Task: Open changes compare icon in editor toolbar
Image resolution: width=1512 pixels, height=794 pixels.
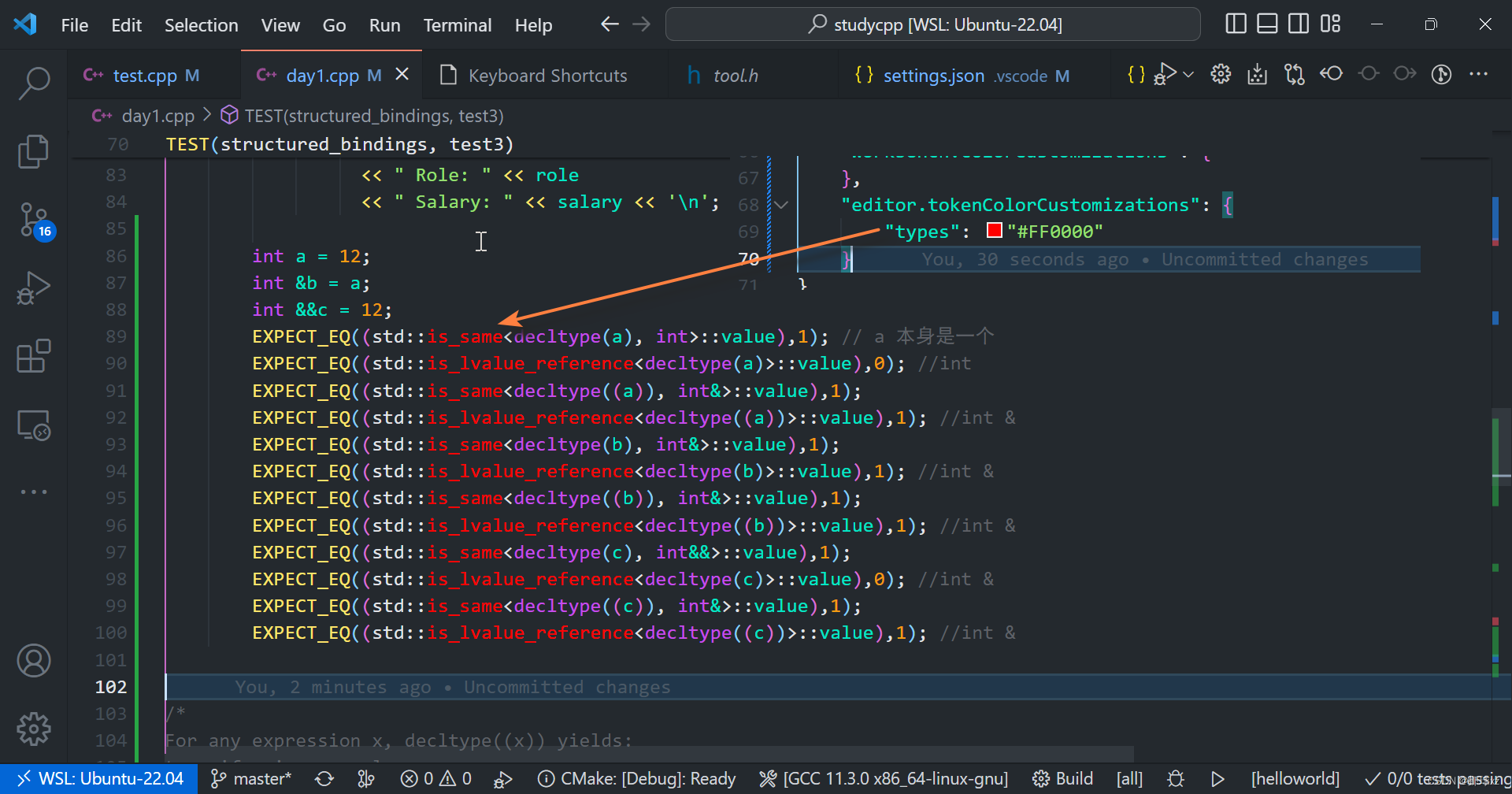Action: coord(1294,74)
